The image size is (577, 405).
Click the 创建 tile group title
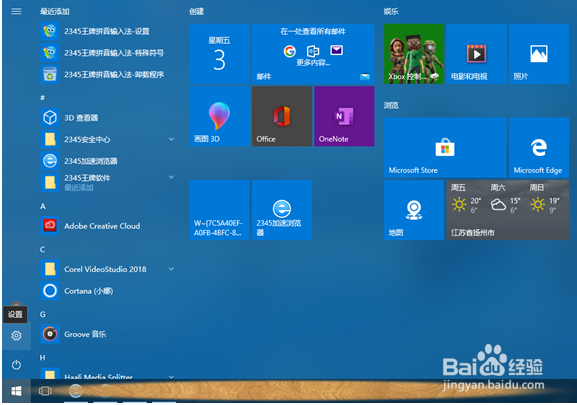pos(197,11)
